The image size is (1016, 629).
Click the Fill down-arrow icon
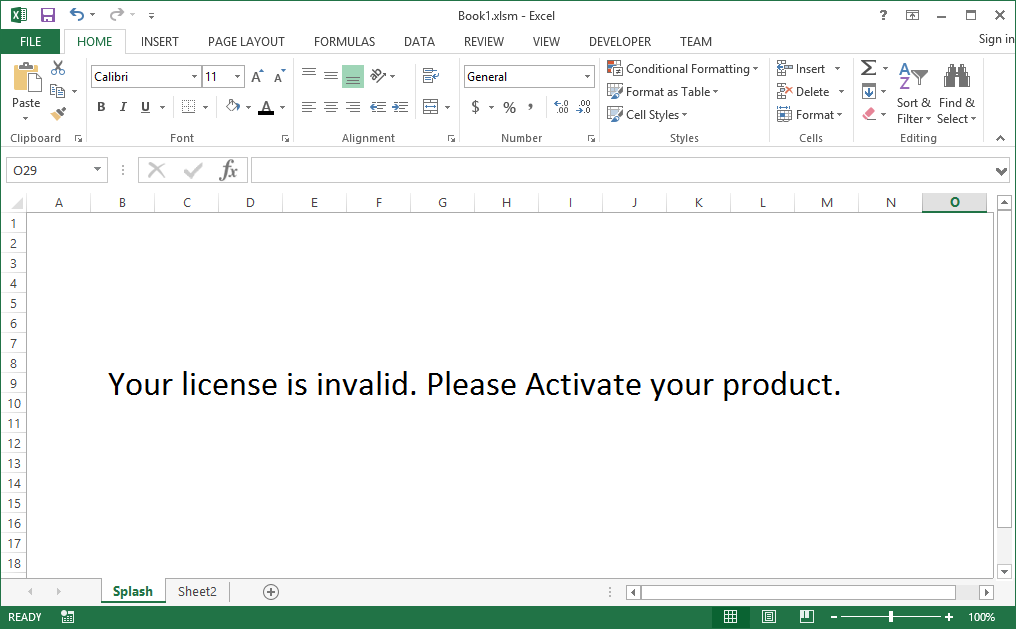point(869,91)
